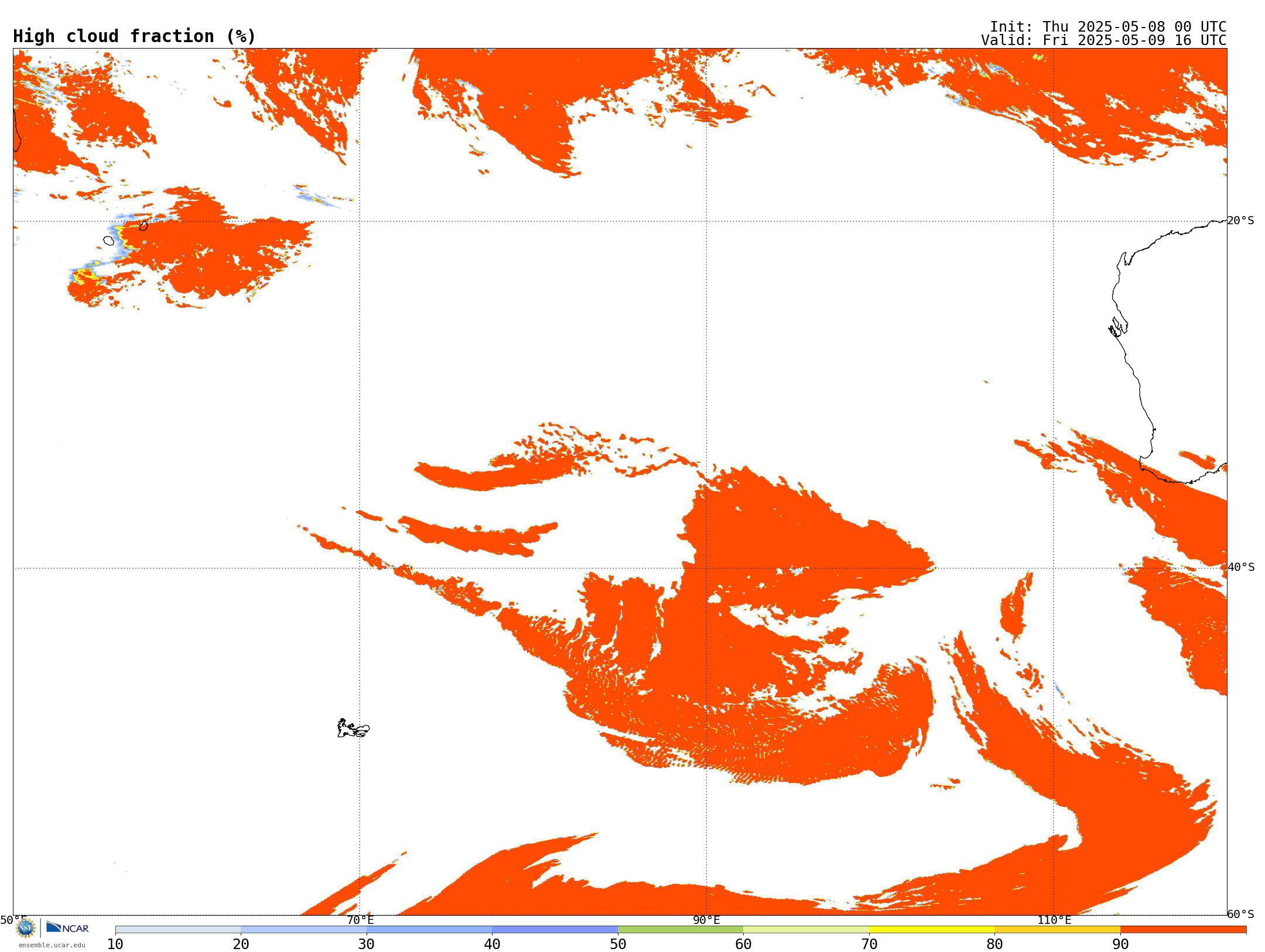Click the NSF logo icon

point(26,927)
